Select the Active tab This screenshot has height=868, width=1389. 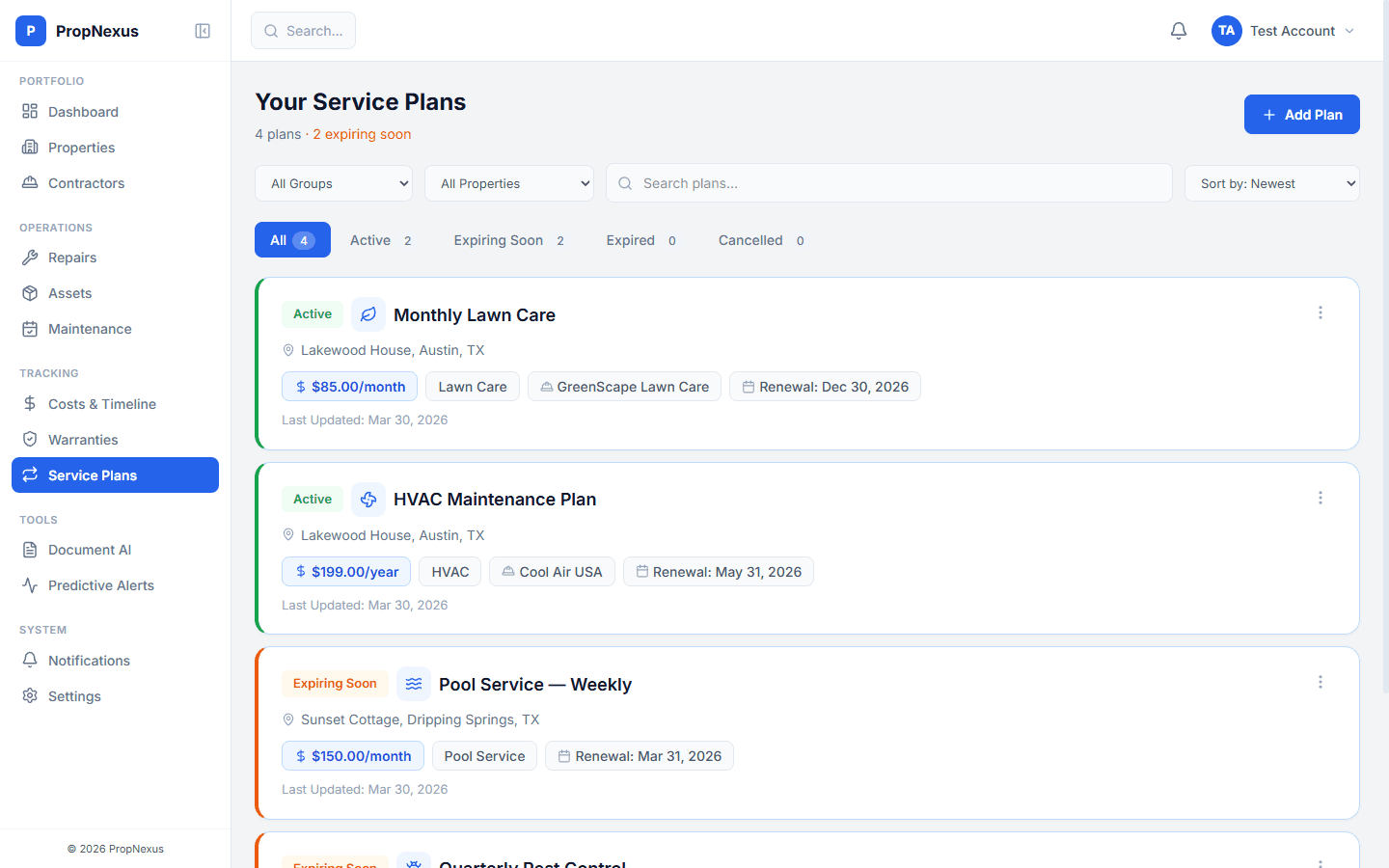[x=370, y=239]
